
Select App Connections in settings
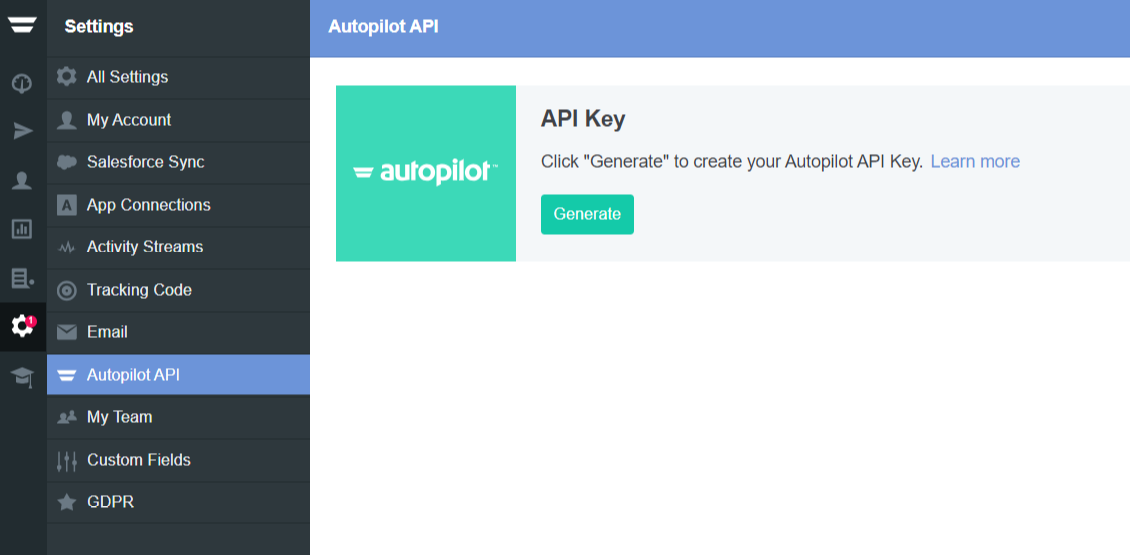coord(178,205)
